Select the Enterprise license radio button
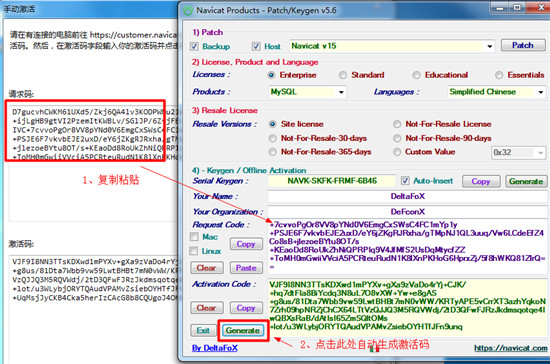 [x=271, y=75]
